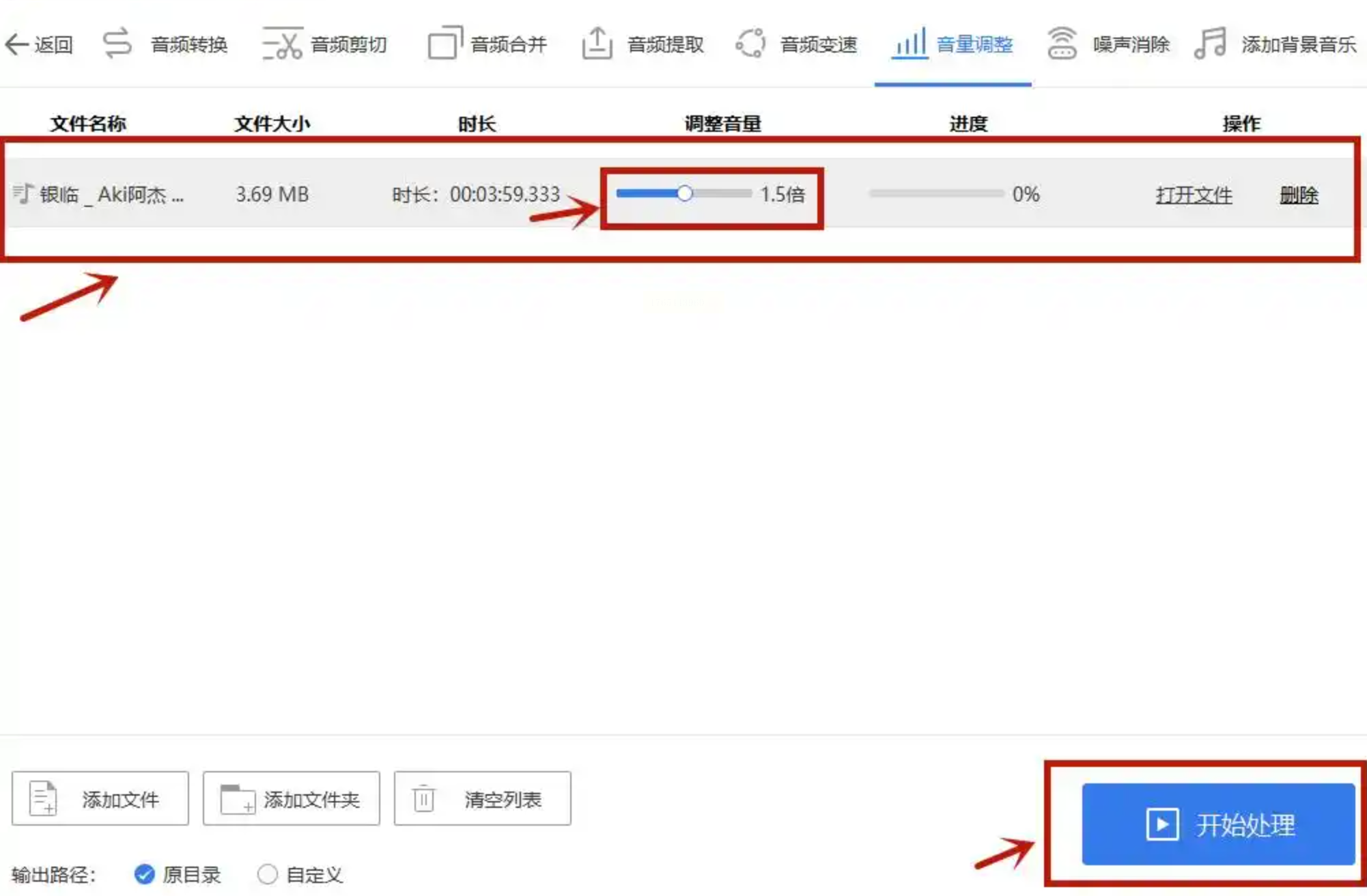Select the 原目录 output path option

145,873
